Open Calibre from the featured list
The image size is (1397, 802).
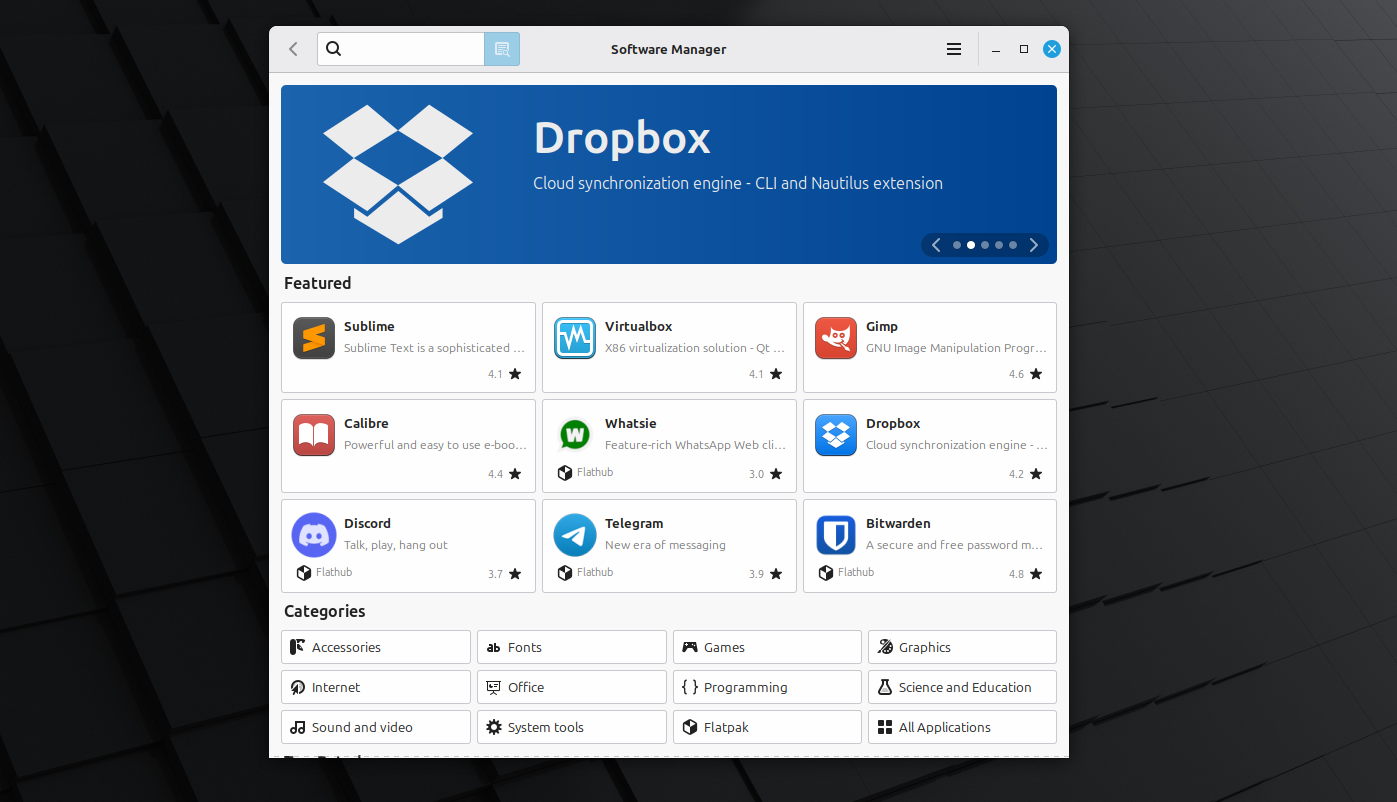[x=408, y=445]
